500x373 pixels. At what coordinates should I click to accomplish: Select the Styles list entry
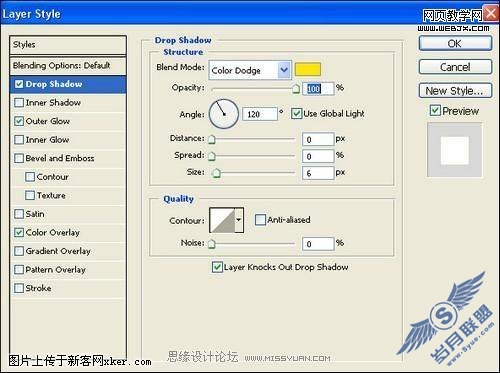coord(68,45)
